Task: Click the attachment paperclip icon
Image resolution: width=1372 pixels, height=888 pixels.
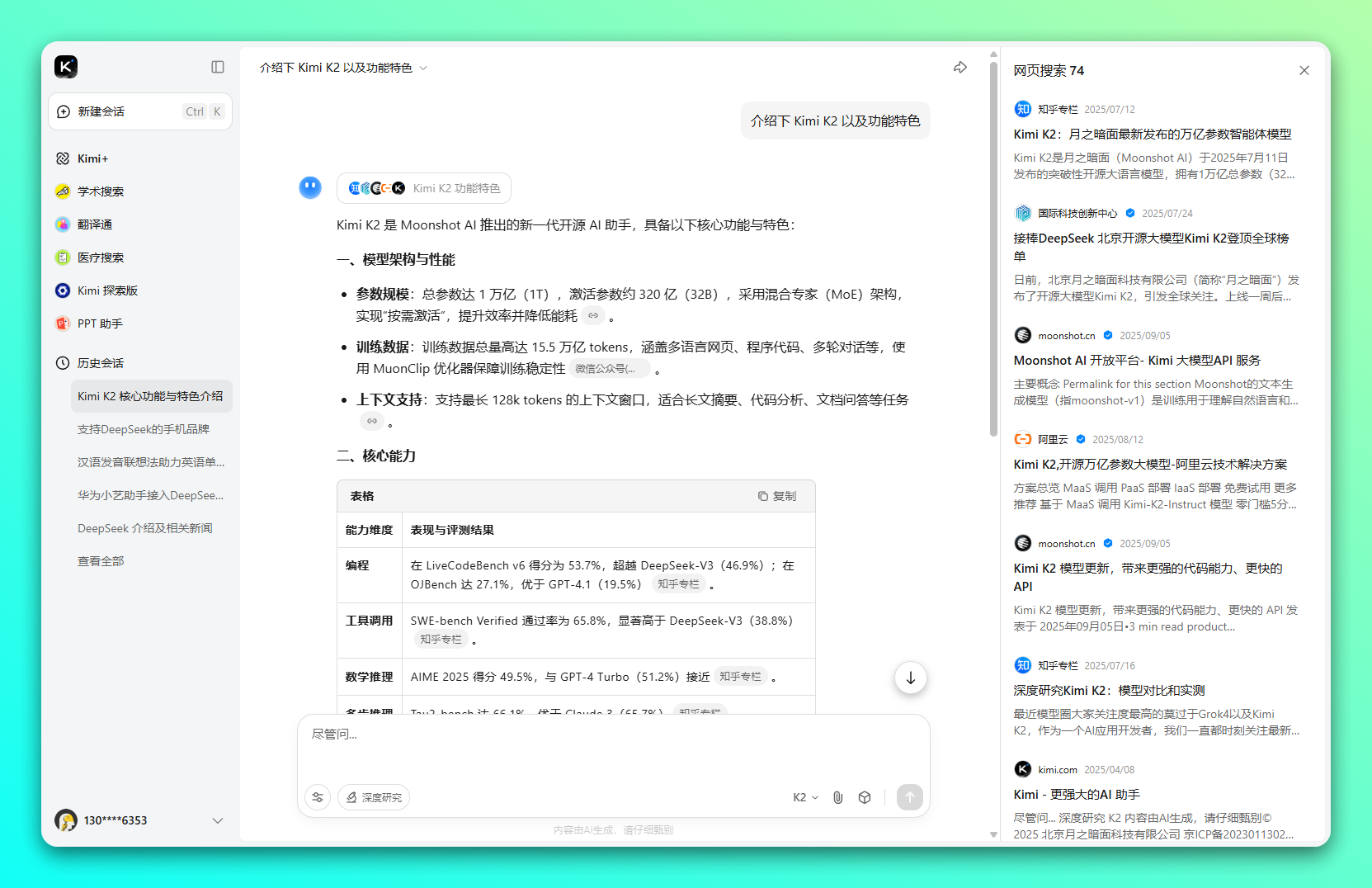Action: point(837,797)
